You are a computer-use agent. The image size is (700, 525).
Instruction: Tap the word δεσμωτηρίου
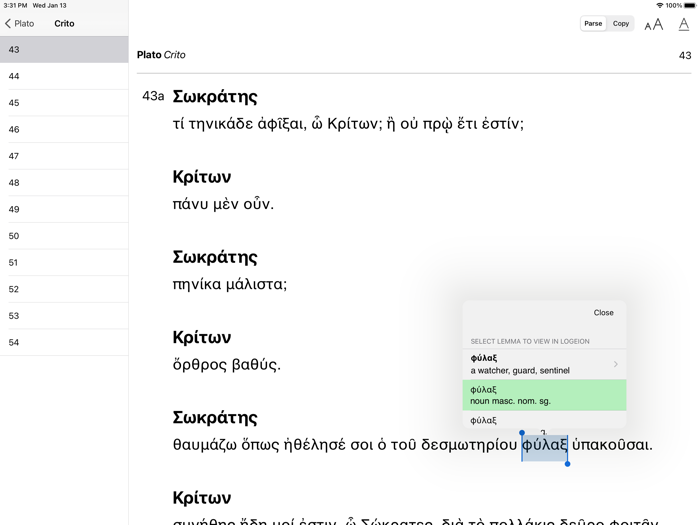pos(469,445)
